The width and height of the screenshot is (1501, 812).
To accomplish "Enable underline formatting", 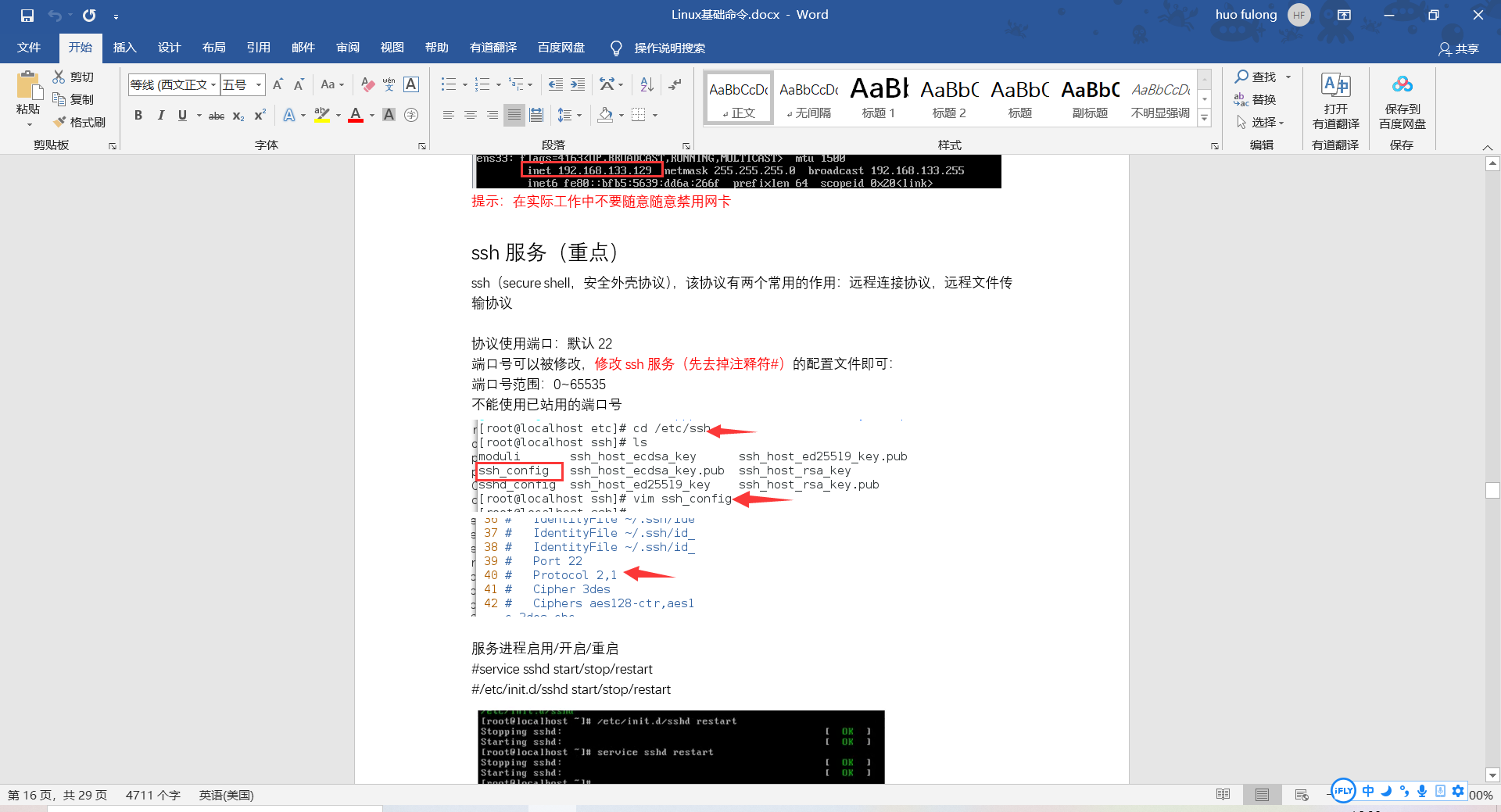I will tap(181, 115).
